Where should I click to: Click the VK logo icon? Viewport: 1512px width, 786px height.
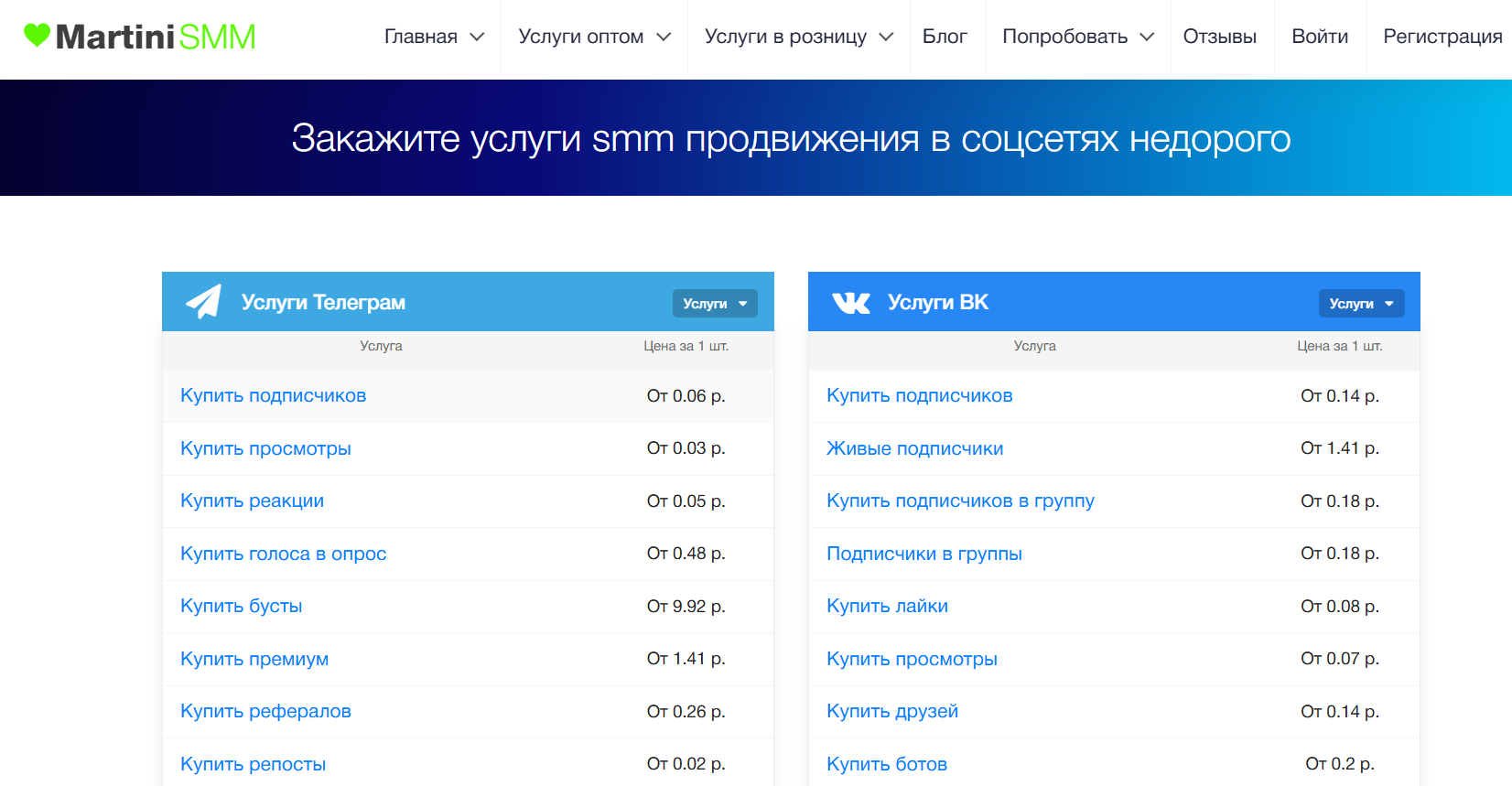(x=851, y=303)
